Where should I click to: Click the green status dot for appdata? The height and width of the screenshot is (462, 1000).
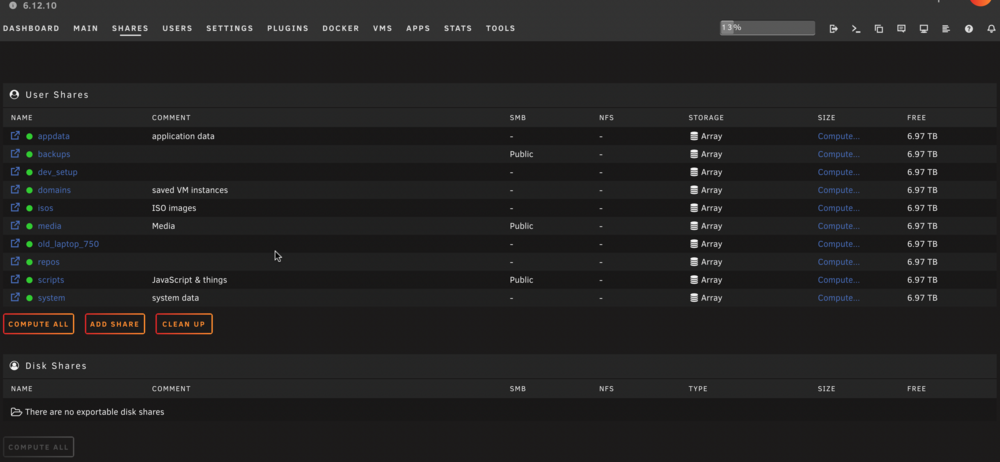coord(29,137)
